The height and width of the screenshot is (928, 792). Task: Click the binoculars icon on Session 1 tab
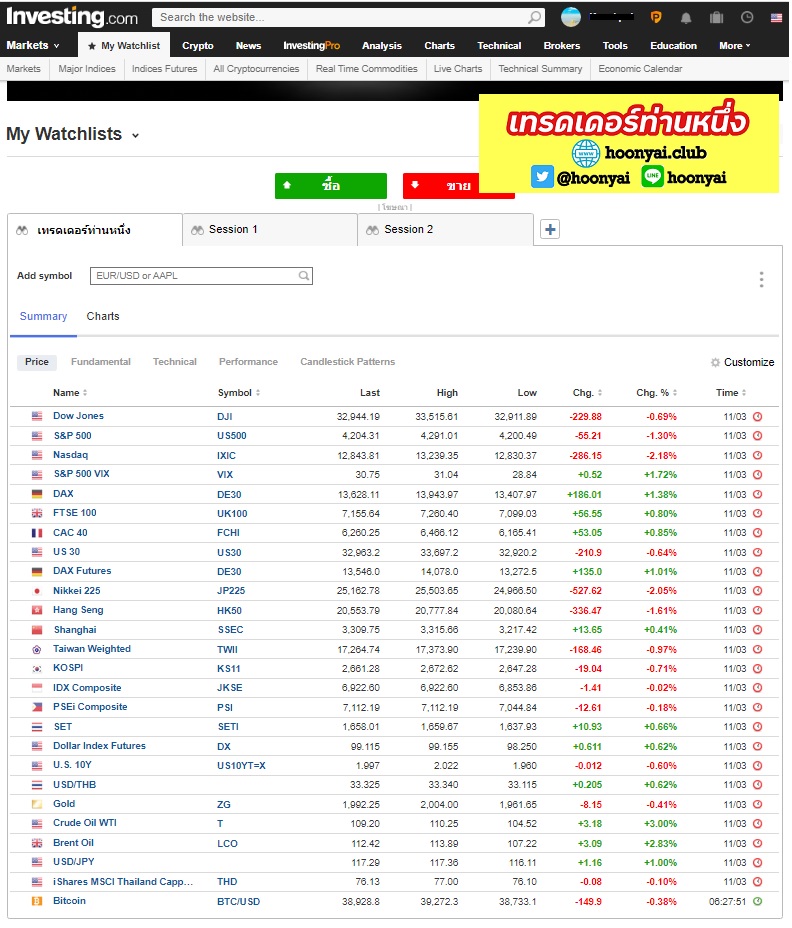pos(197,230)
